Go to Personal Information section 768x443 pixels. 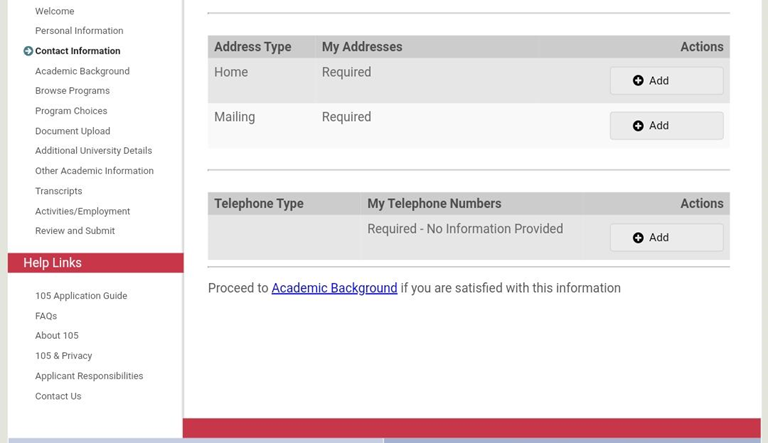(x=79, y=31)
